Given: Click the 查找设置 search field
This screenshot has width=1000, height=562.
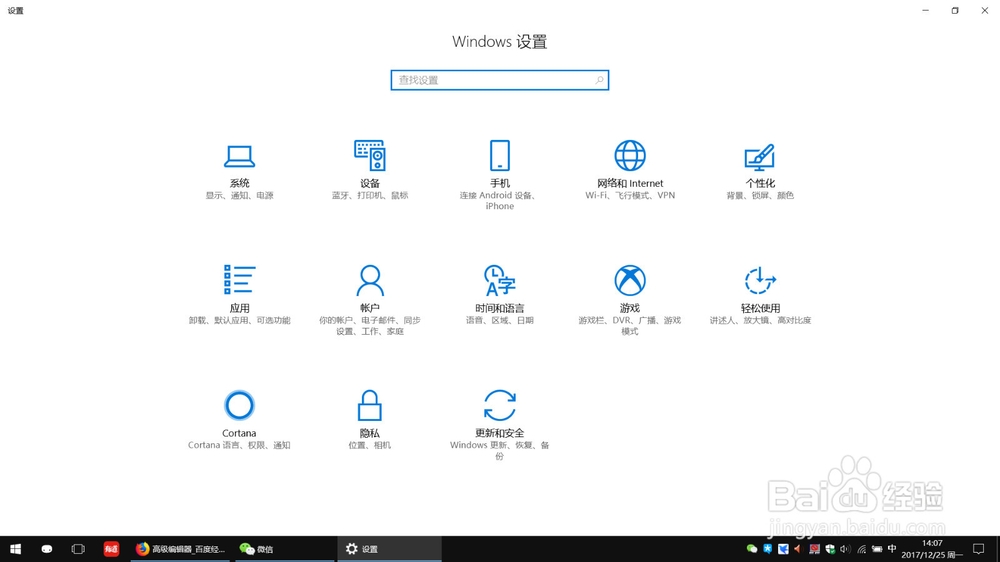Looking at the screenshot, I should tap(499, 80).
